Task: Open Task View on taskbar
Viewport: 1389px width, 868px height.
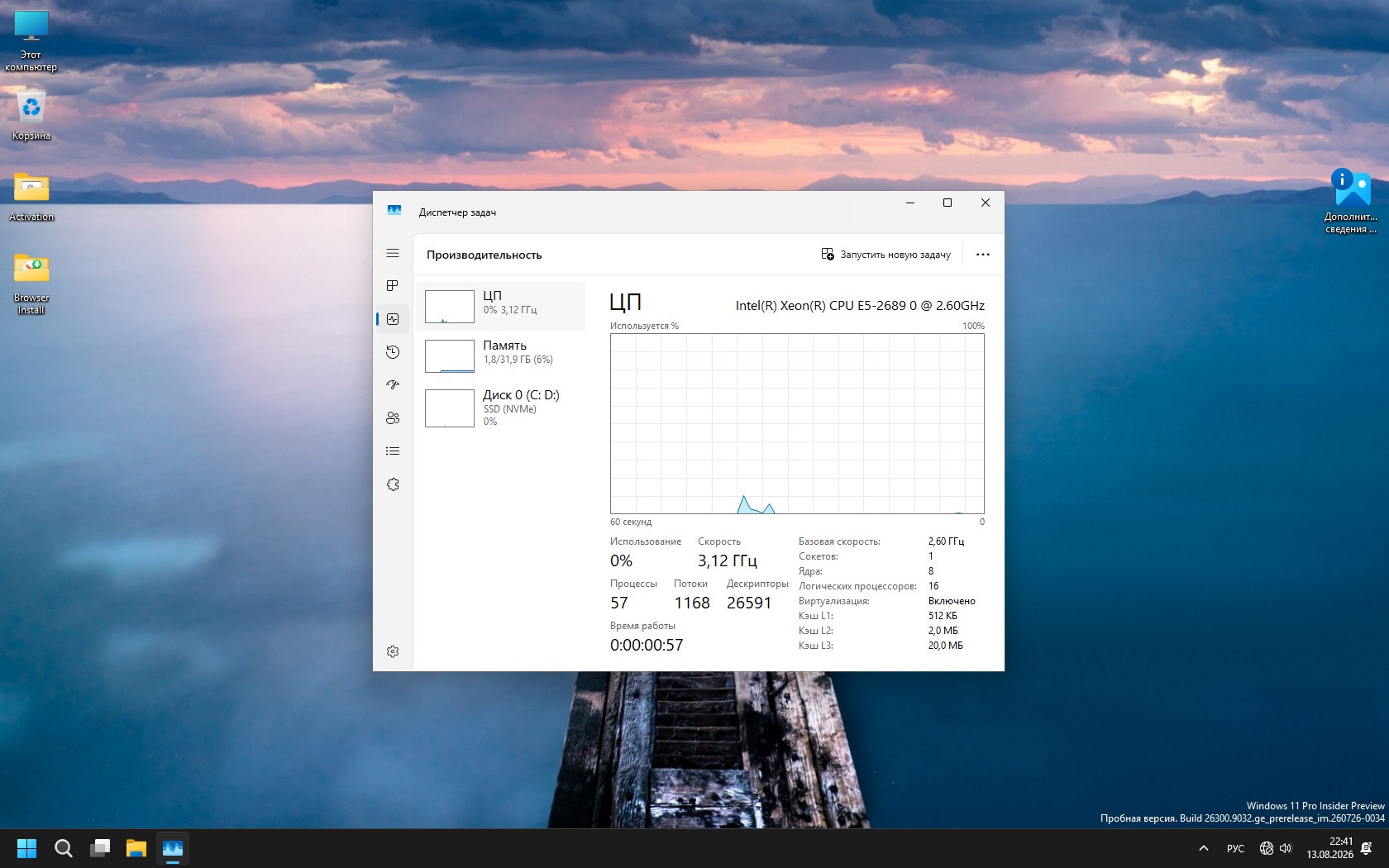Action: [x=100, y=848]
